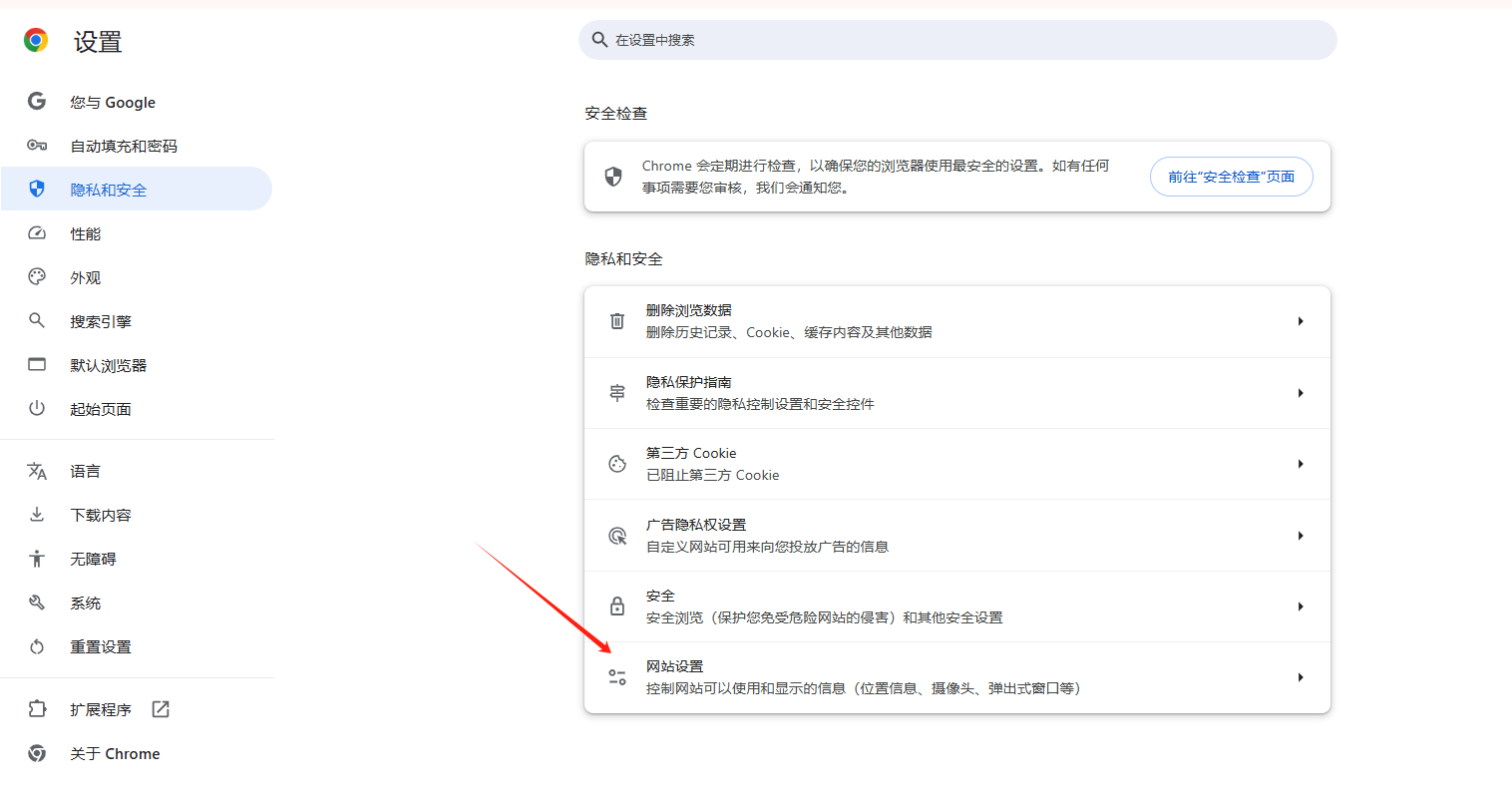Click the sliders icon for 网站设置
This screenshot has height=809, width=1512.
point(617,677)
